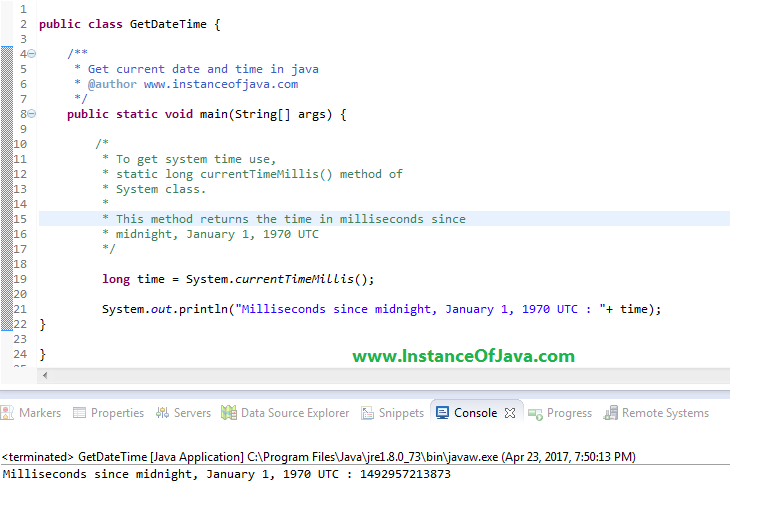This screenshot has height=509, width=772.
Task: Open the Markers view tab
Action: [31, 413]
